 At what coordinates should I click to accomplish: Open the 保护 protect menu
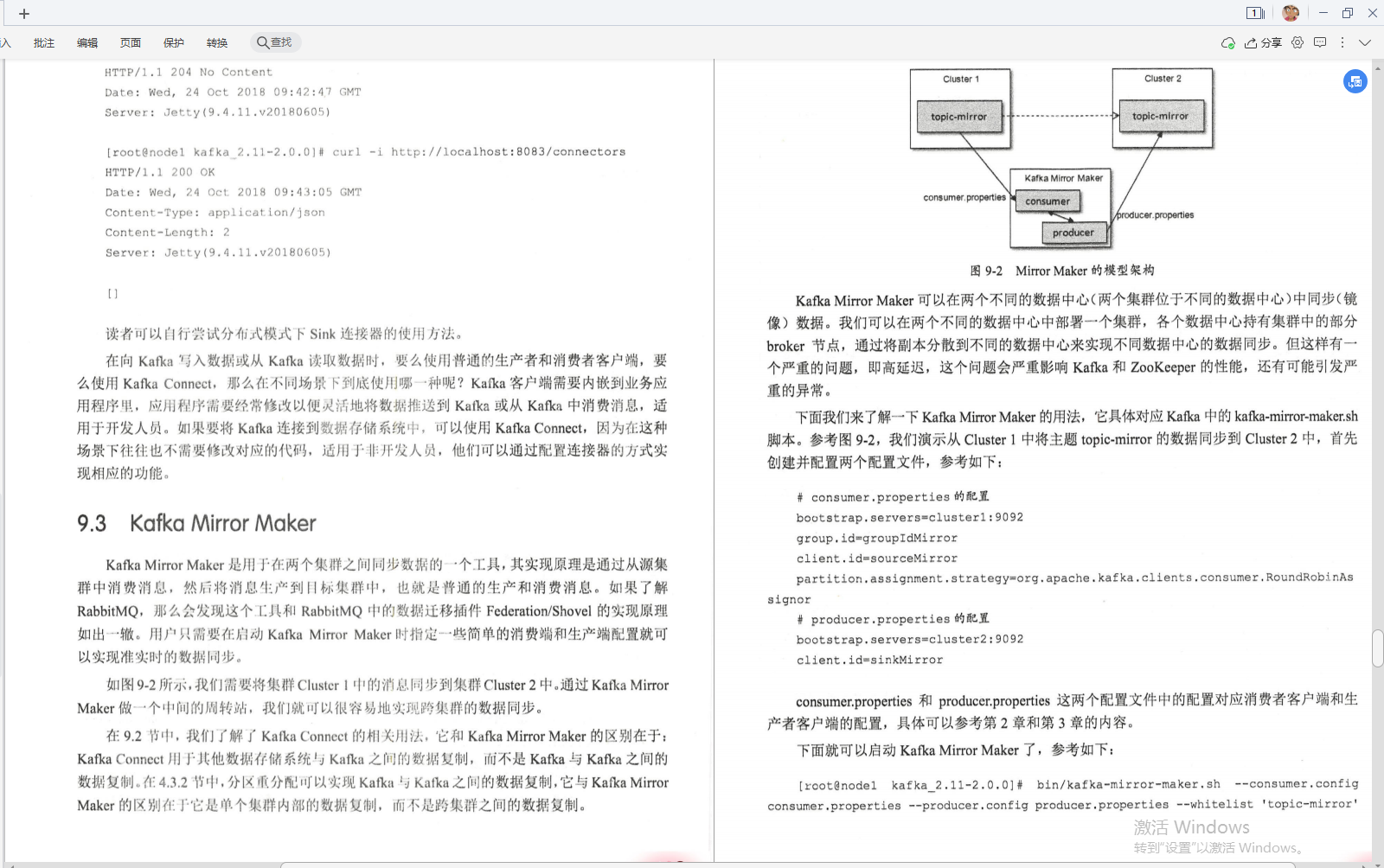click(x=174, y=42)
